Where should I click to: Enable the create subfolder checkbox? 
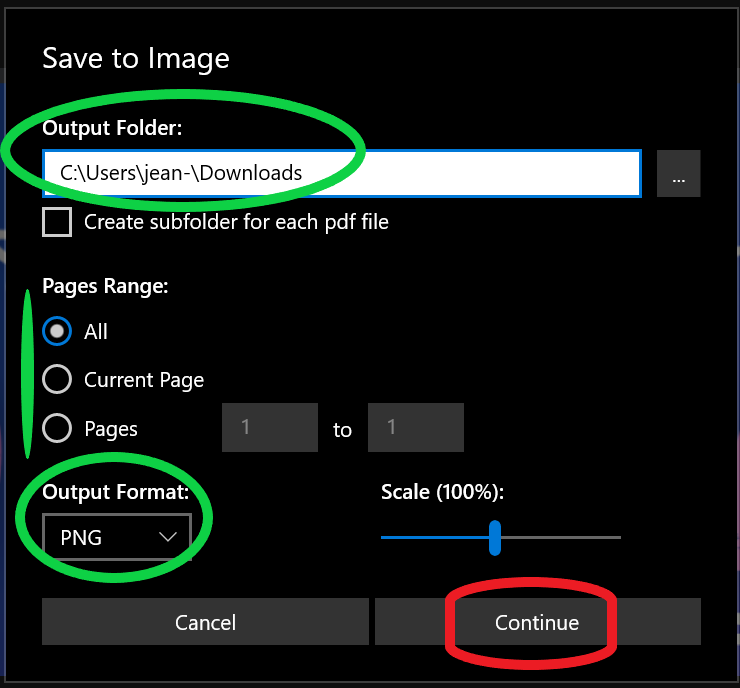coord(57,222)
